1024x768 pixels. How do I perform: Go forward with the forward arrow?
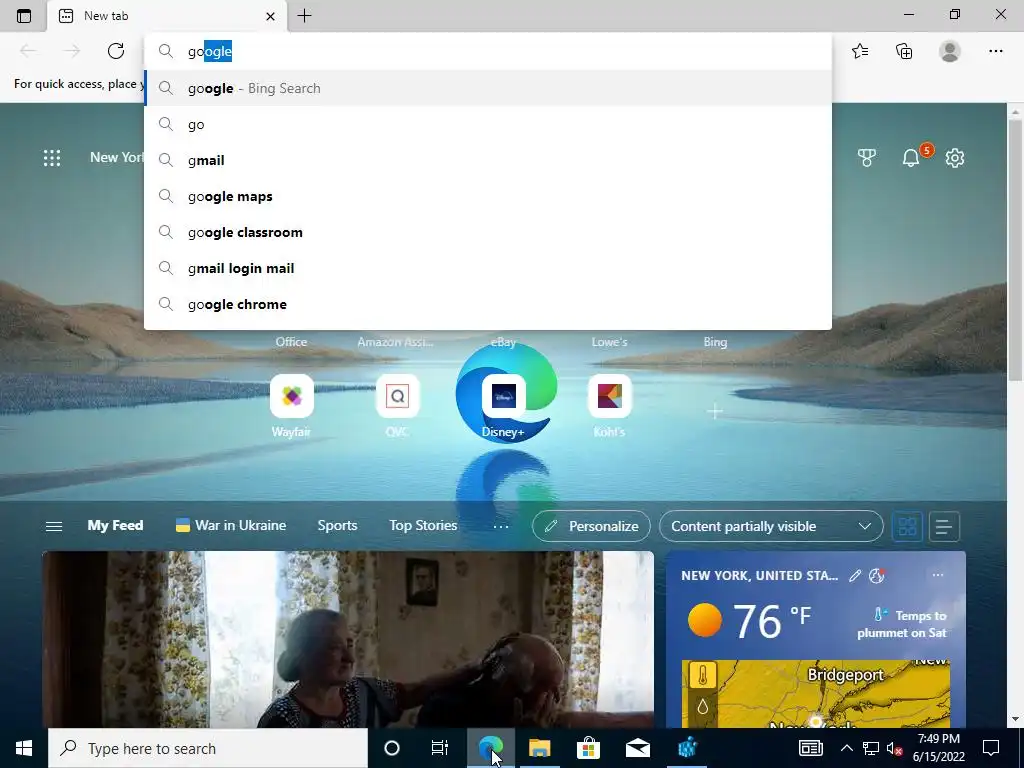(x=72, y=51)
